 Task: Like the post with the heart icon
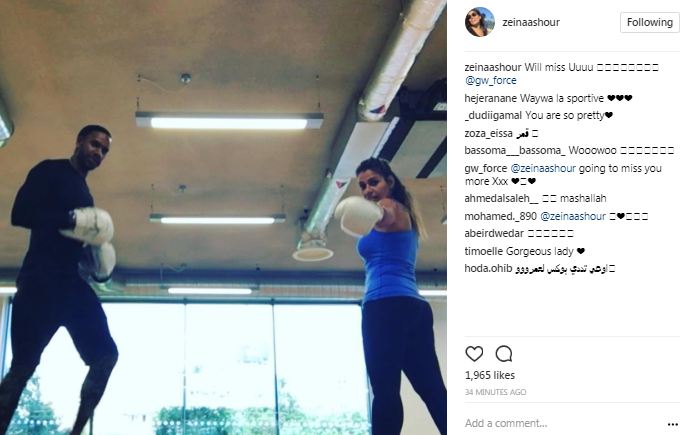[474, 353]
